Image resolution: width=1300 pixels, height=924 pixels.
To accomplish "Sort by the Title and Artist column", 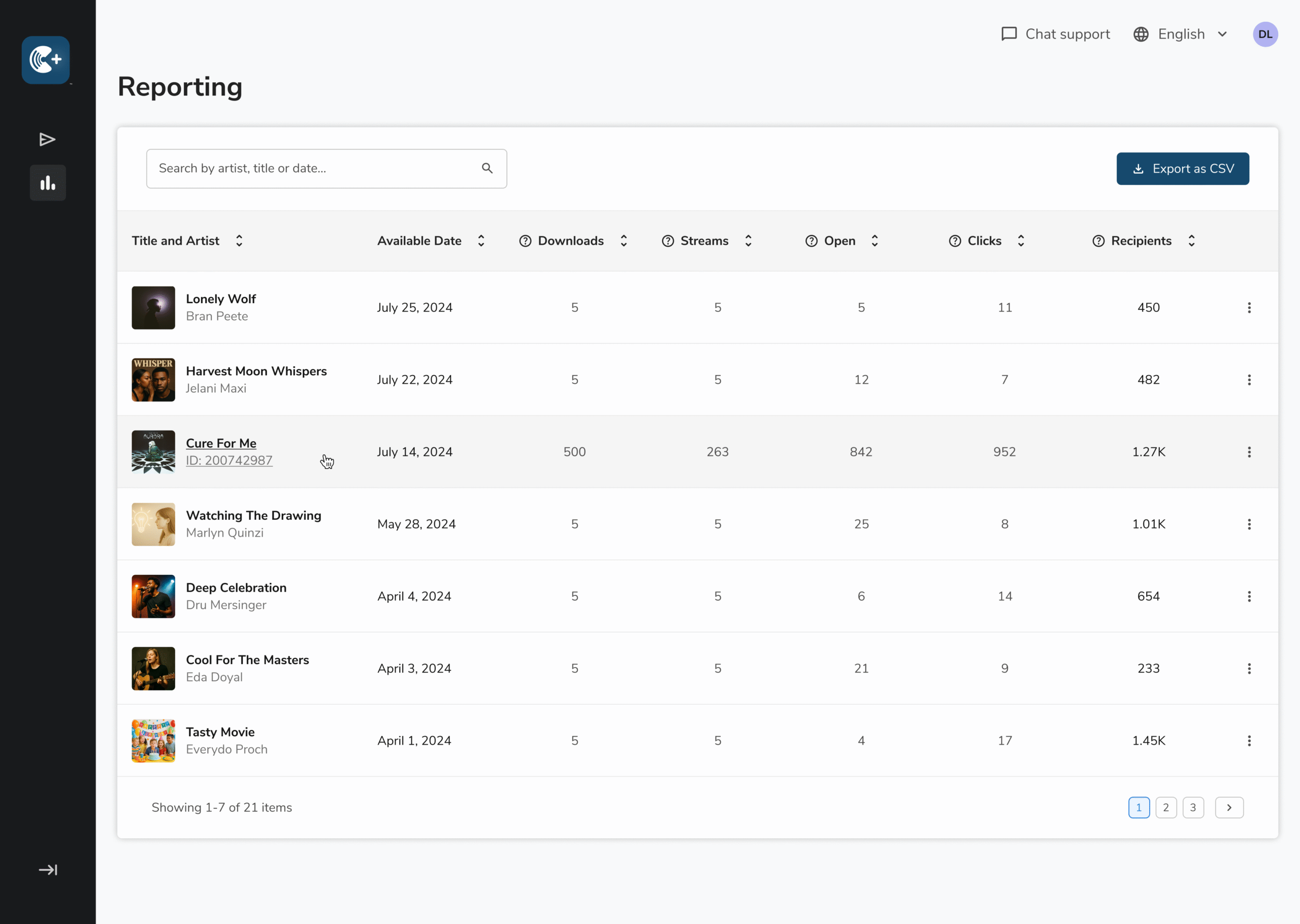I will (x=239, y=241).
